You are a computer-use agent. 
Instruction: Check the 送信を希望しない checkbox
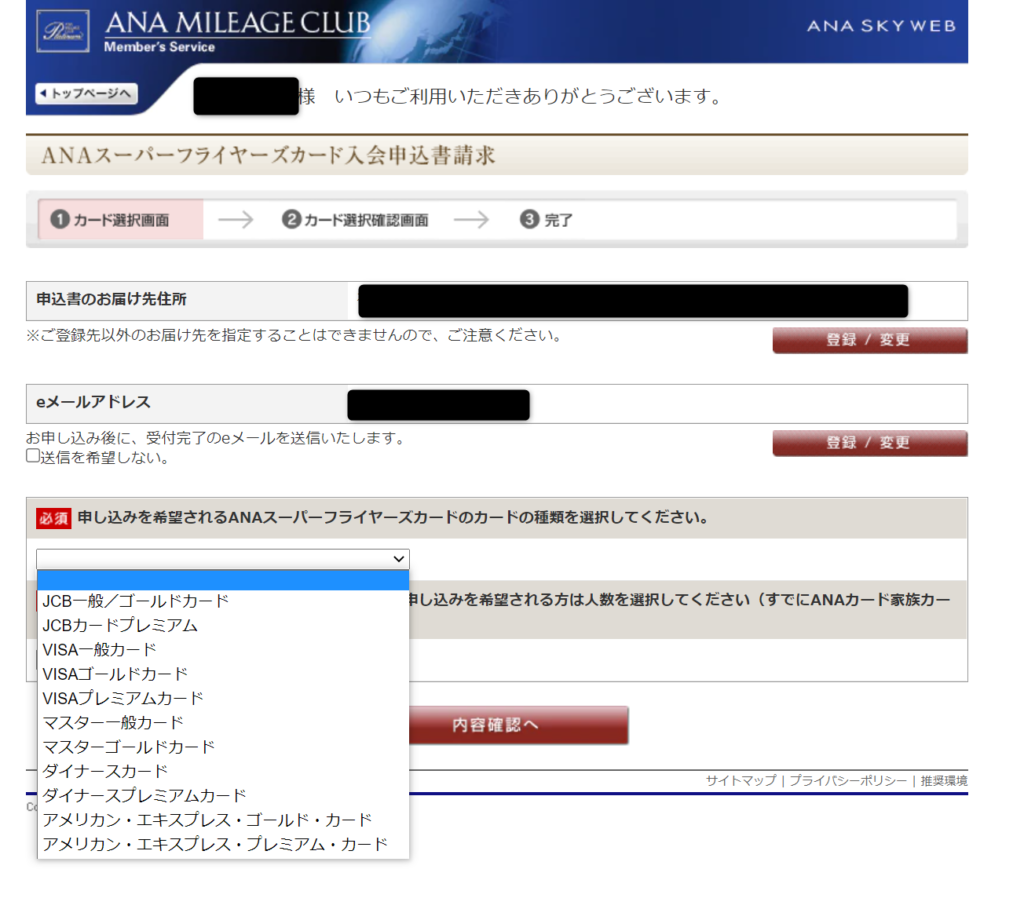coord(33,456)
